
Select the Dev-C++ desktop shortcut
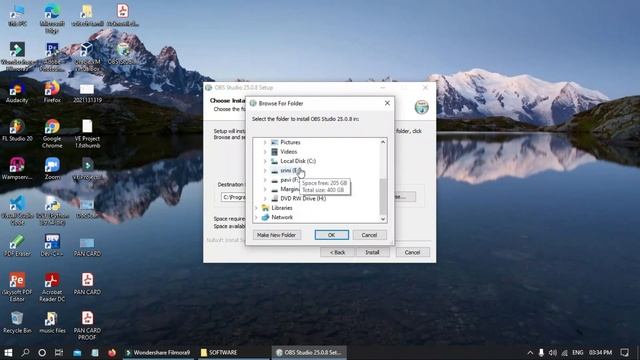(x=52, y=246)
